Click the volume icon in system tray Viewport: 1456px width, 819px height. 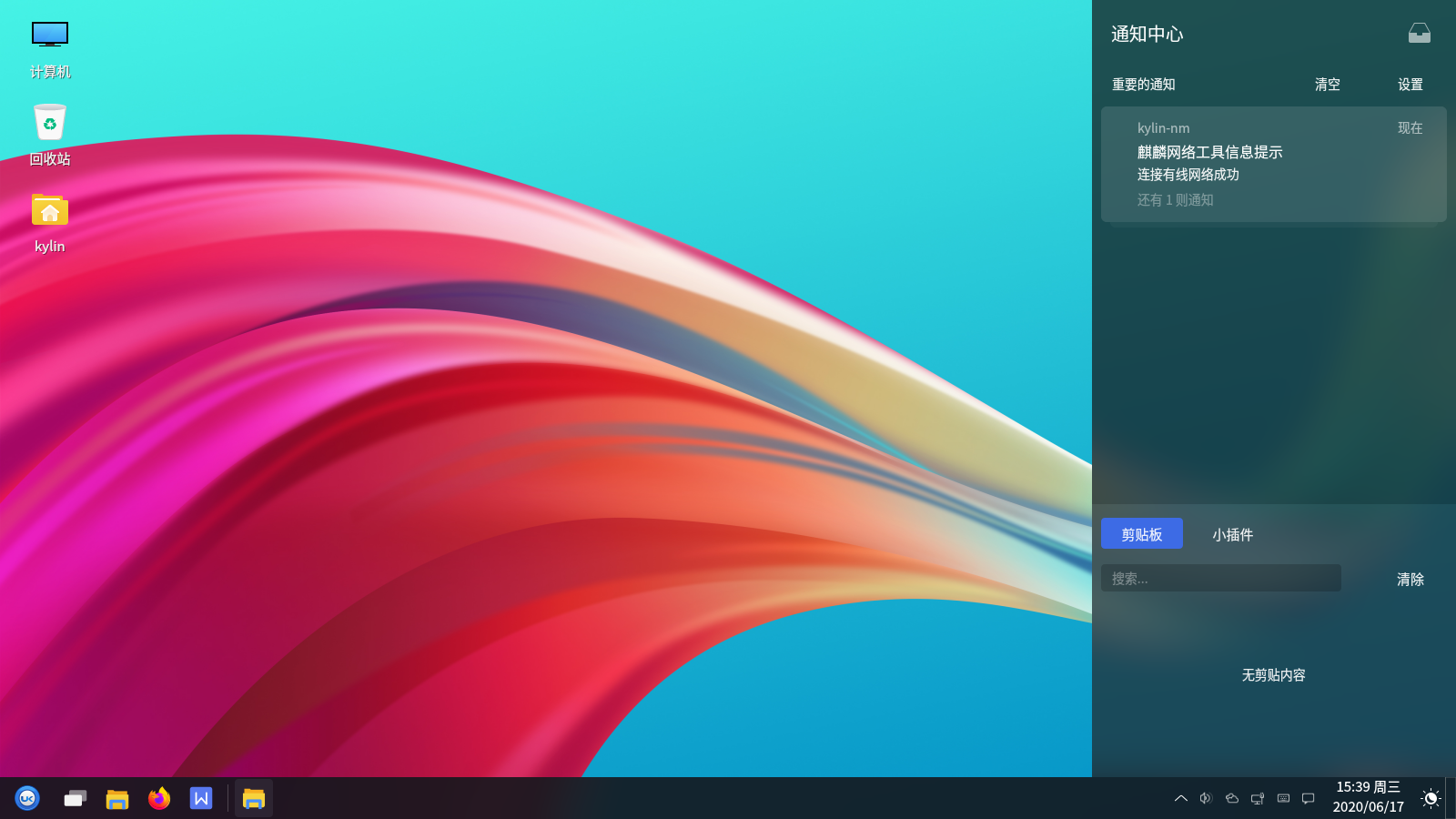pyautogui.click(x=1206, y=798)
